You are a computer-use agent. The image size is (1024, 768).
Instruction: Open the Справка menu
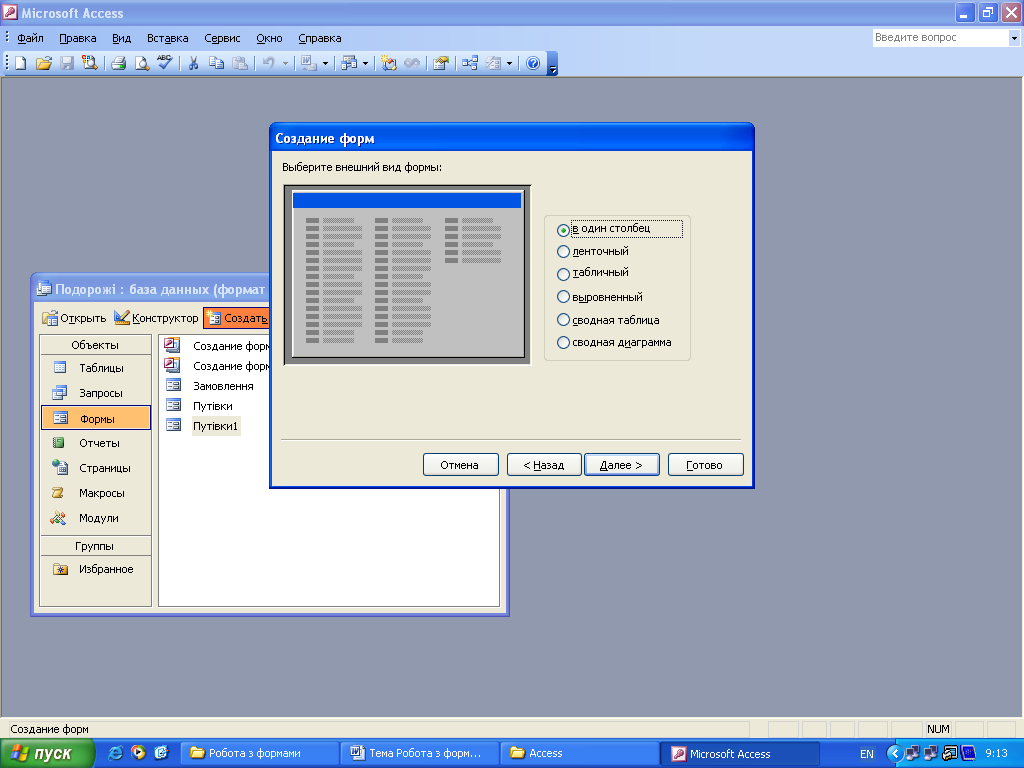tap(320, 38)
